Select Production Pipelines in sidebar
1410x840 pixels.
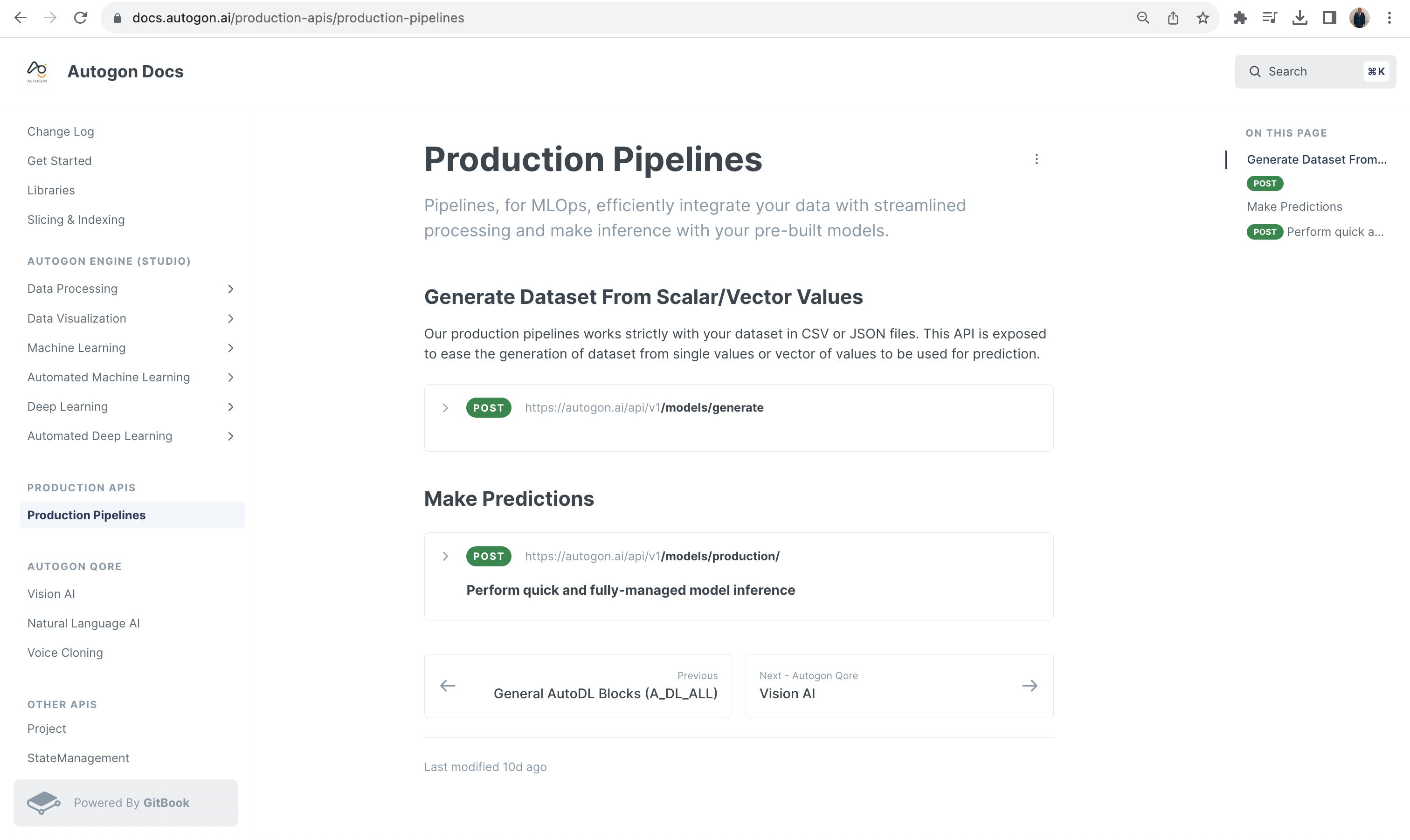132,515
